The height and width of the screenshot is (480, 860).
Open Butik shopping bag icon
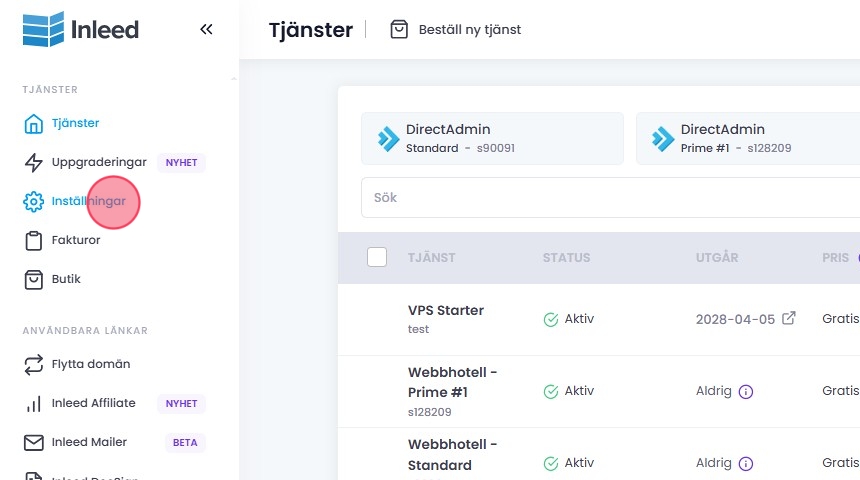(x=34, y=279)
